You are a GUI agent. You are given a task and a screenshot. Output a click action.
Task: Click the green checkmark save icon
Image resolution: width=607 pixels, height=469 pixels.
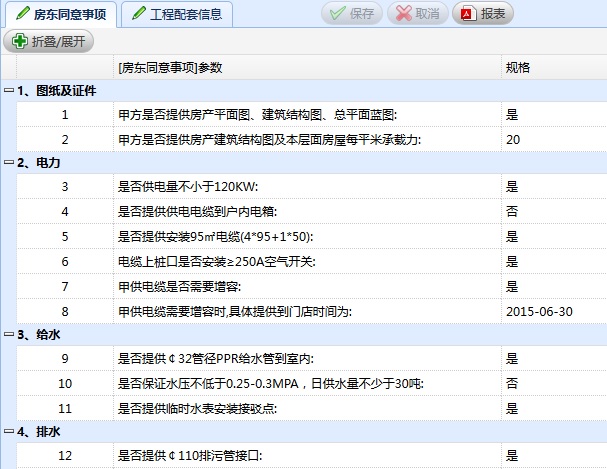pyautogui.click(x=338, y=13)
